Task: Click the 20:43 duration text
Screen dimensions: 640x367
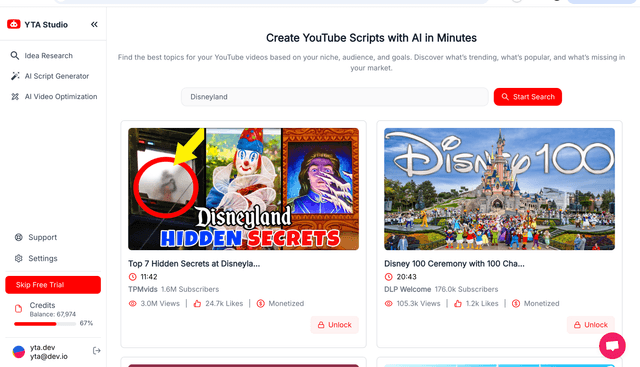Action: [407, 277]
